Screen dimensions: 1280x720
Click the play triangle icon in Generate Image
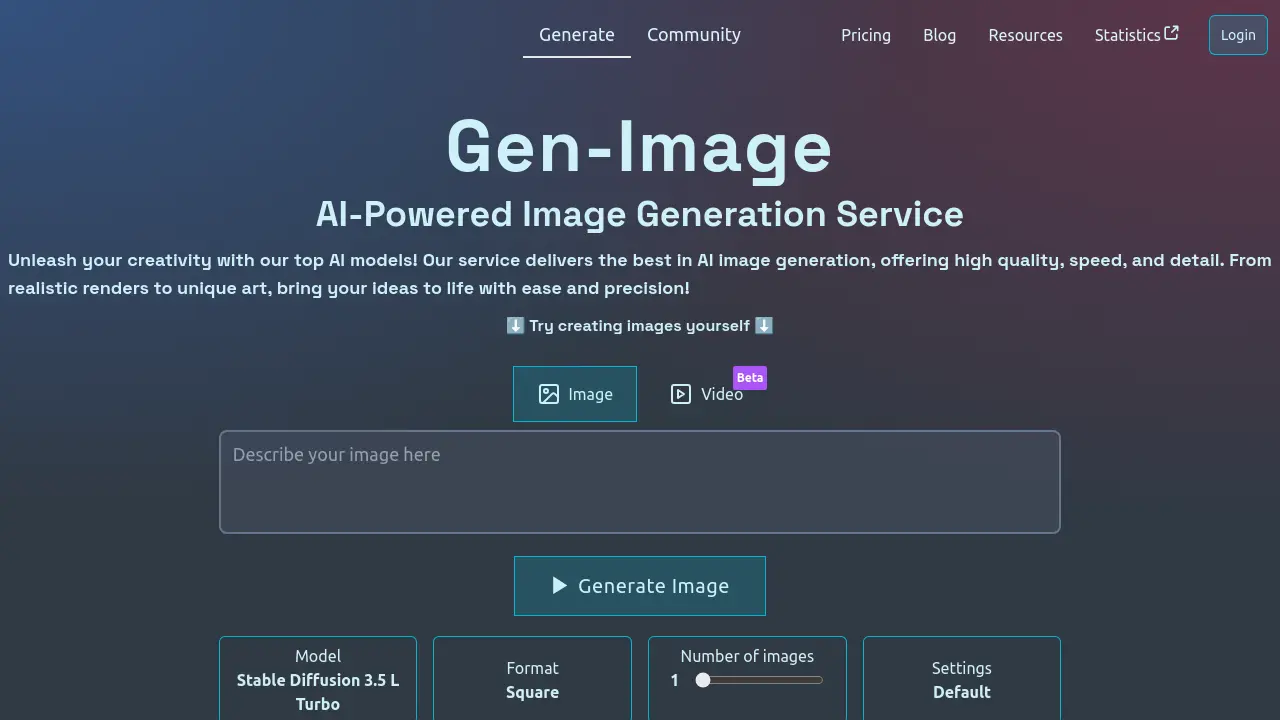click(560, 585)
